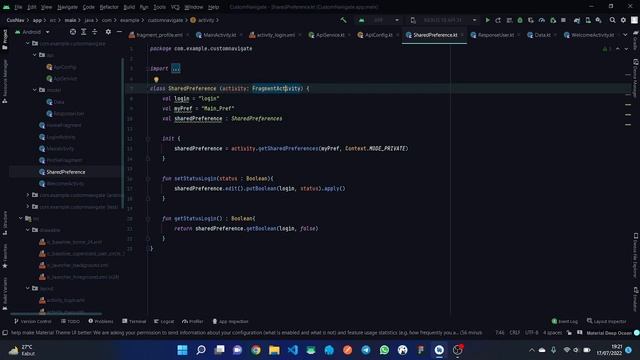Open the File menu
Image resolution: width=640 pixels, height=360 pixels.
coord(18,7)
